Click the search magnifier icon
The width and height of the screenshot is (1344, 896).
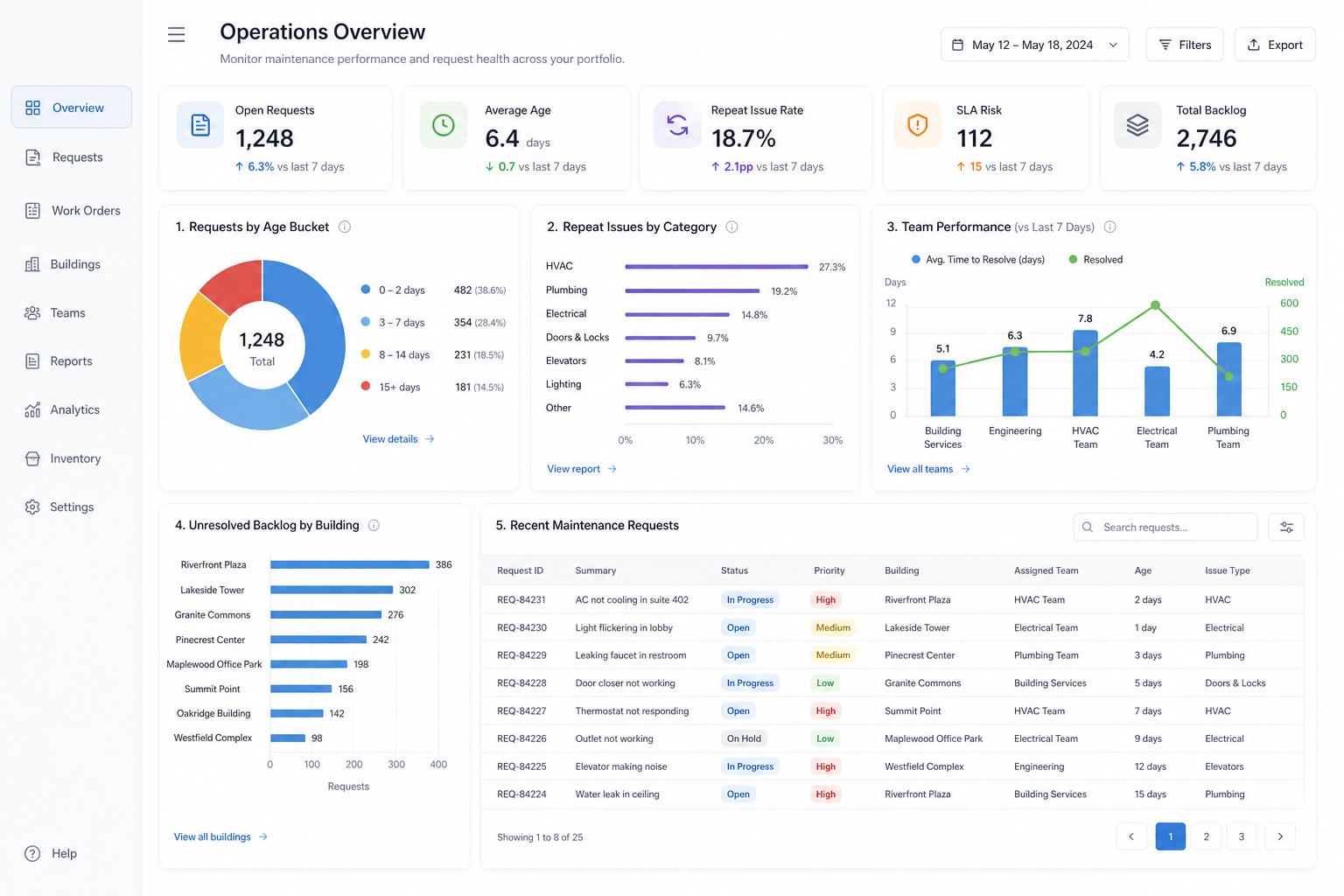(1088, 527)
